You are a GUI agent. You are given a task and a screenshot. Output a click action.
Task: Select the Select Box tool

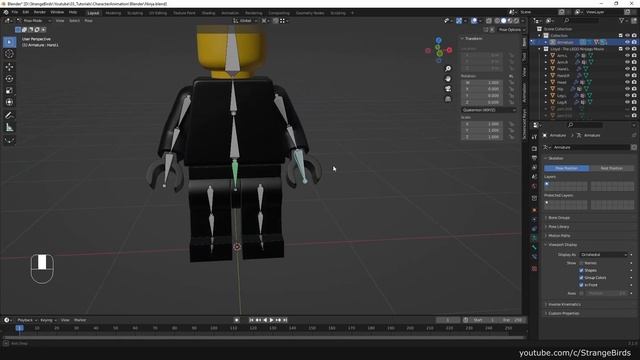click(x=9, y=42)
